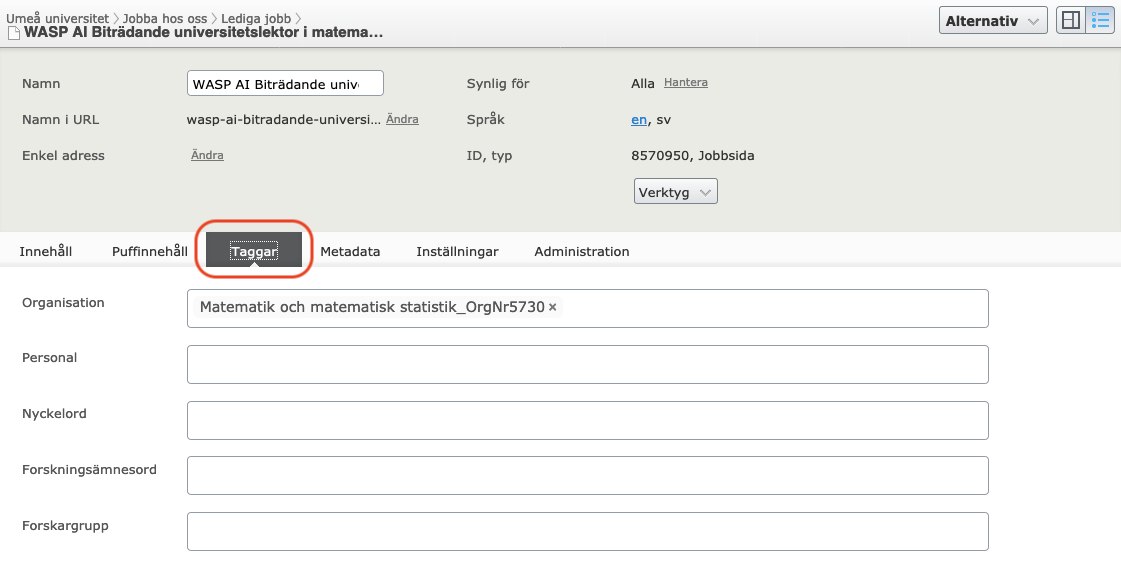Click the 'Alla' visibility value
Image resolution: width=1121 pixels, height=567 pixels.
[643, 84]
